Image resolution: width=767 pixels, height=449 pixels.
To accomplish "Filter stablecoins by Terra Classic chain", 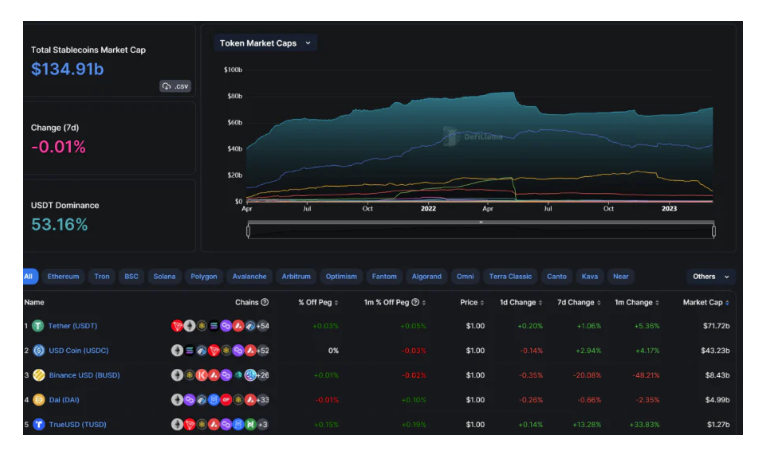I will [x=510, y=276].
